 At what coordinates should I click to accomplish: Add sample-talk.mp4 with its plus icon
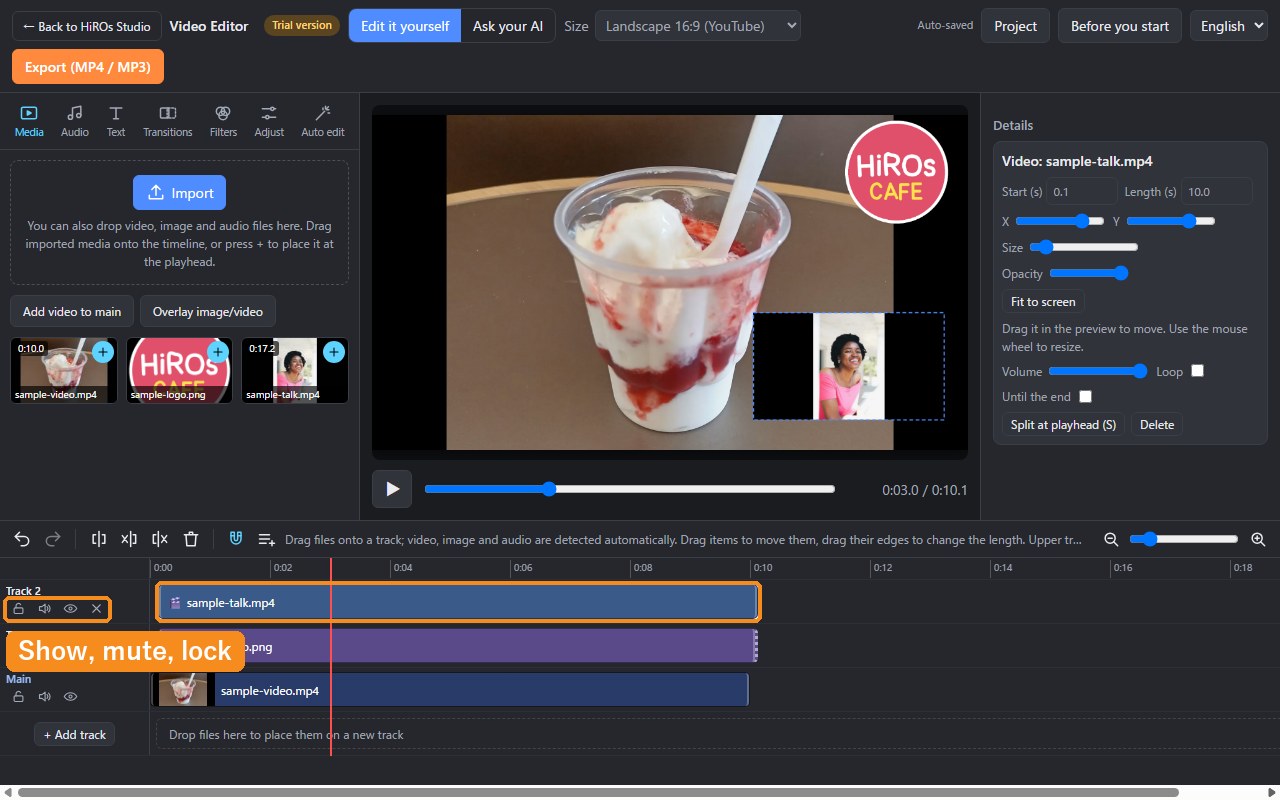(334, 352)
